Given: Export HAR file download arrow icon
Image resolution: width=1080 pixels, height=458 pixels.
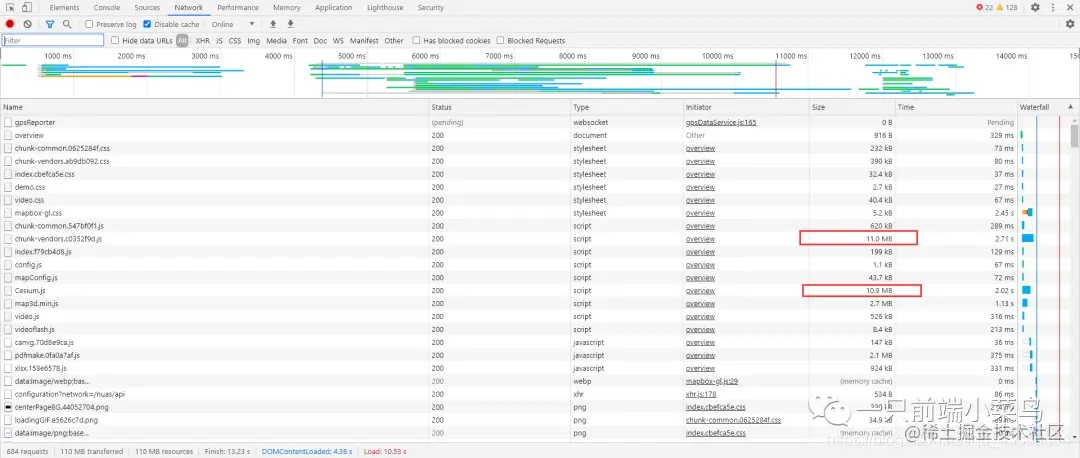Looking at the screenshot, I should 291,24.
